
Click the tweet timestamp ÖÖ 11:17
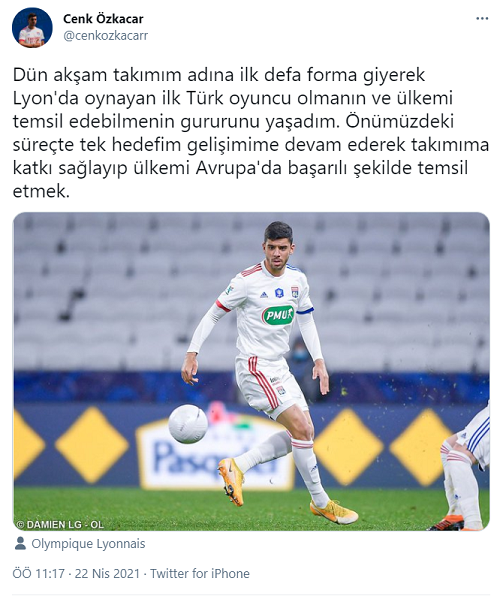tap(38, 573)
